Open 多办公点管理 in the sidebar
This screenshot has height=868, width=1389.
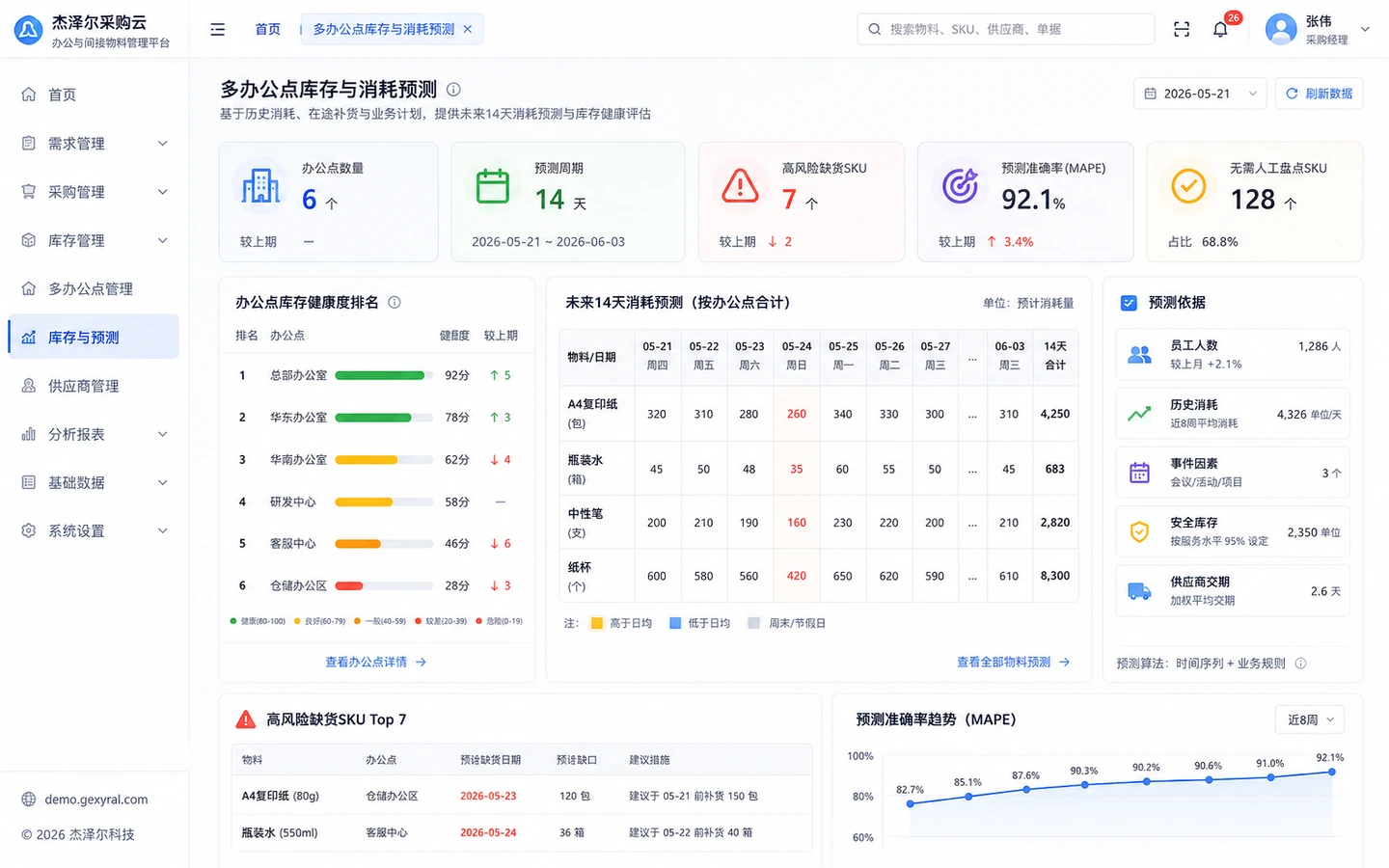click(95, 288)
